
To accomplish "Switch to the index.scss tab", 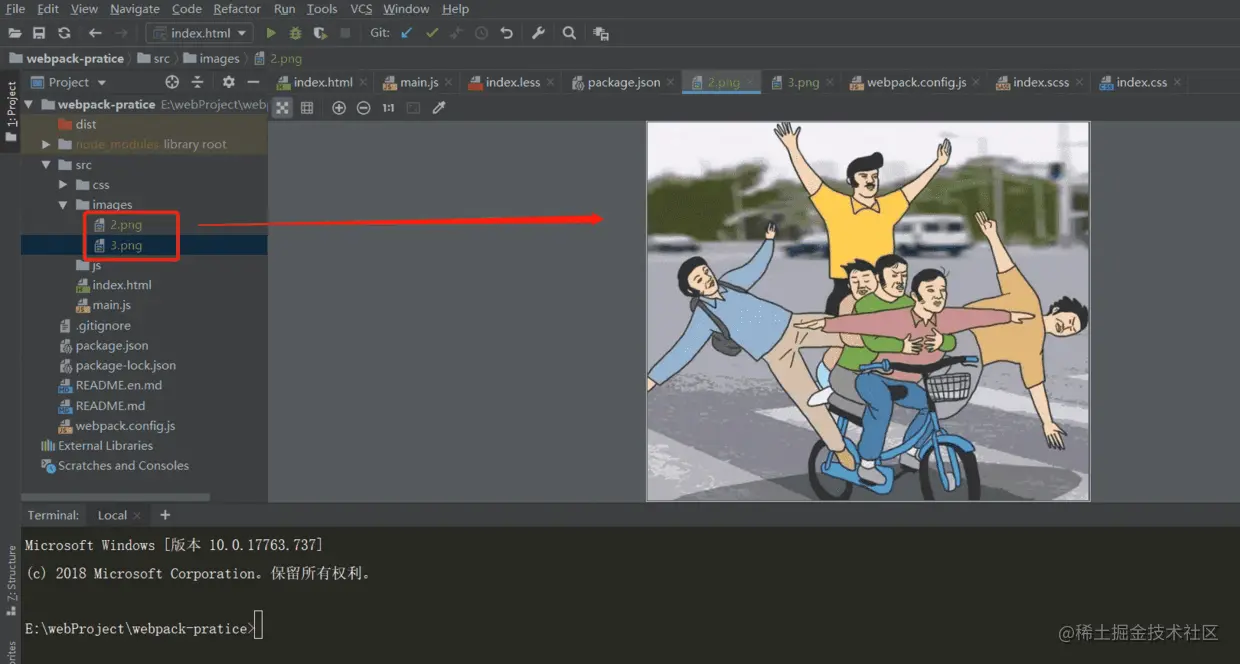I will point(1041,82).
